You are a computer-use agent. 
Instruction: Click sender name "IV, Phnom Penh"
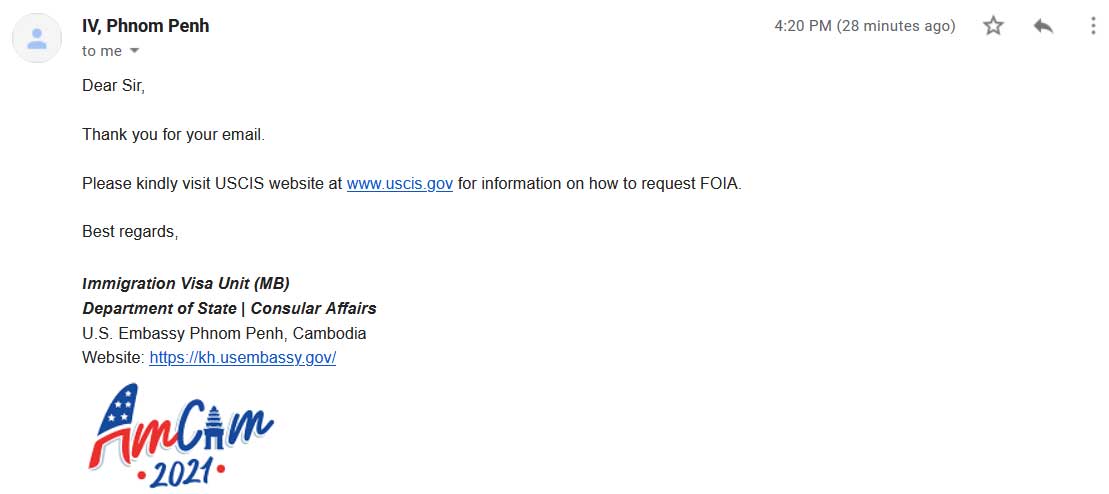(x=146, y=26)
